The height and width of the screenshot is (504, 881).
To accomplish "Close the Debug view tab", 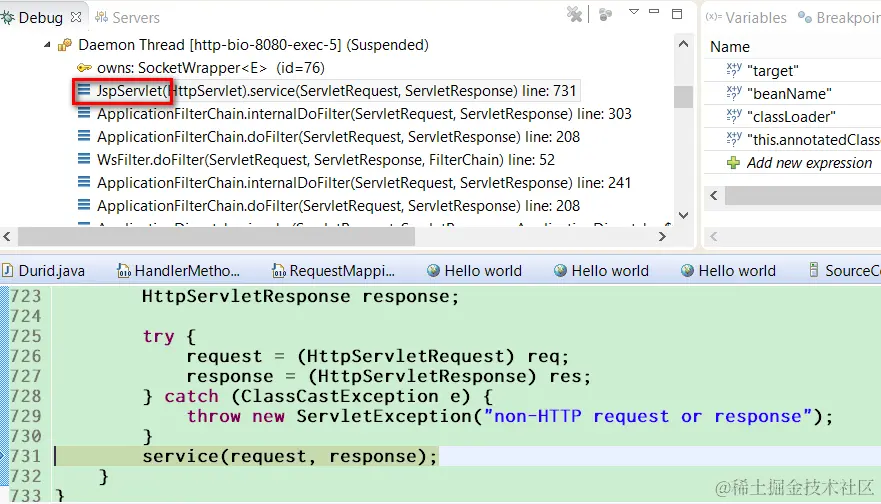I will tap(76, 17).
